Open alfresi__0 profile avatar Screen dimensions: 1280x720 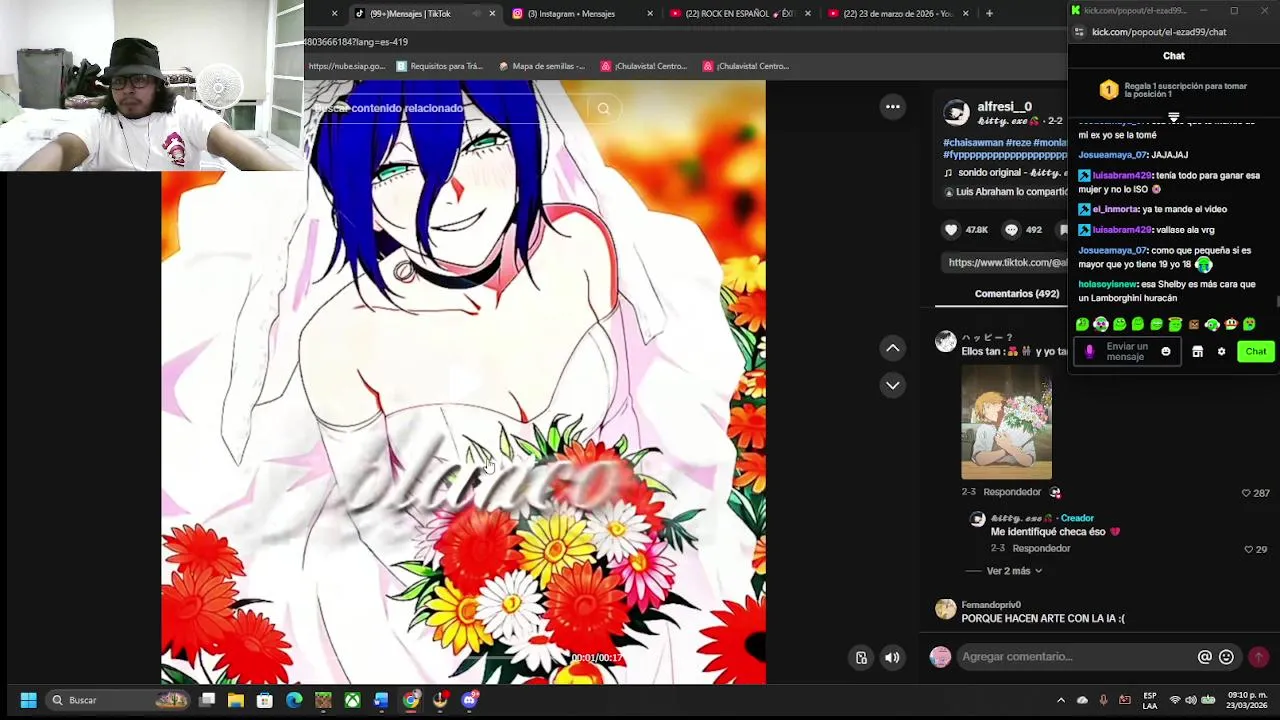(x=956, y=112)
